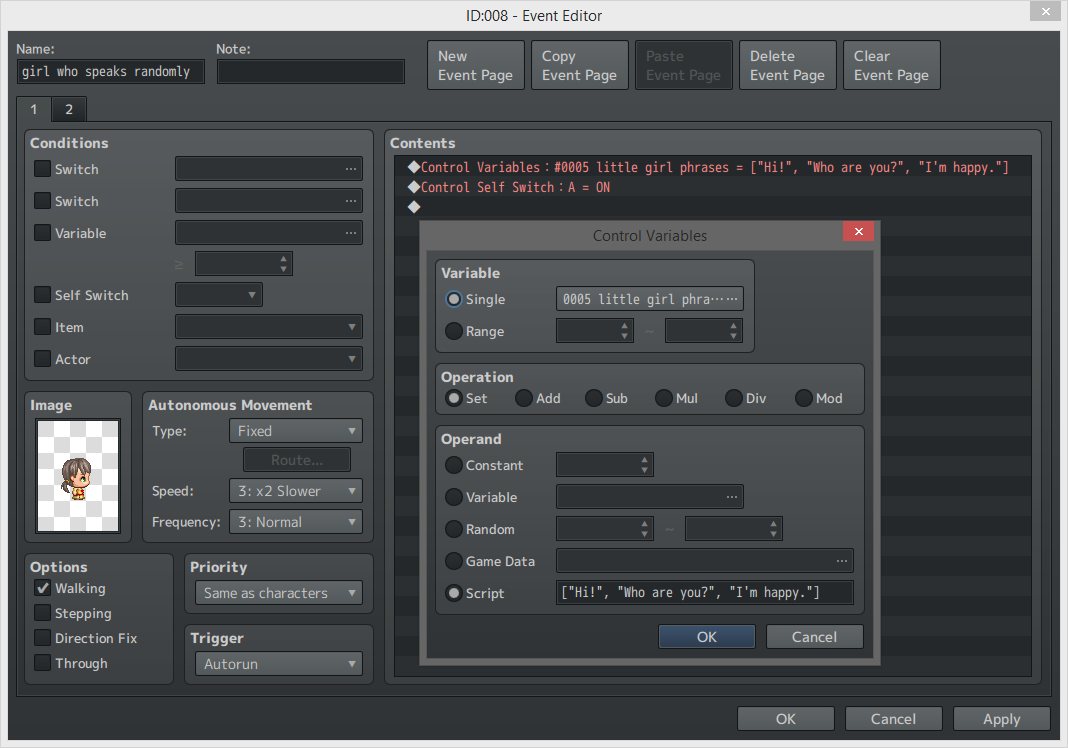Select the Range radio button

(453, 331)
